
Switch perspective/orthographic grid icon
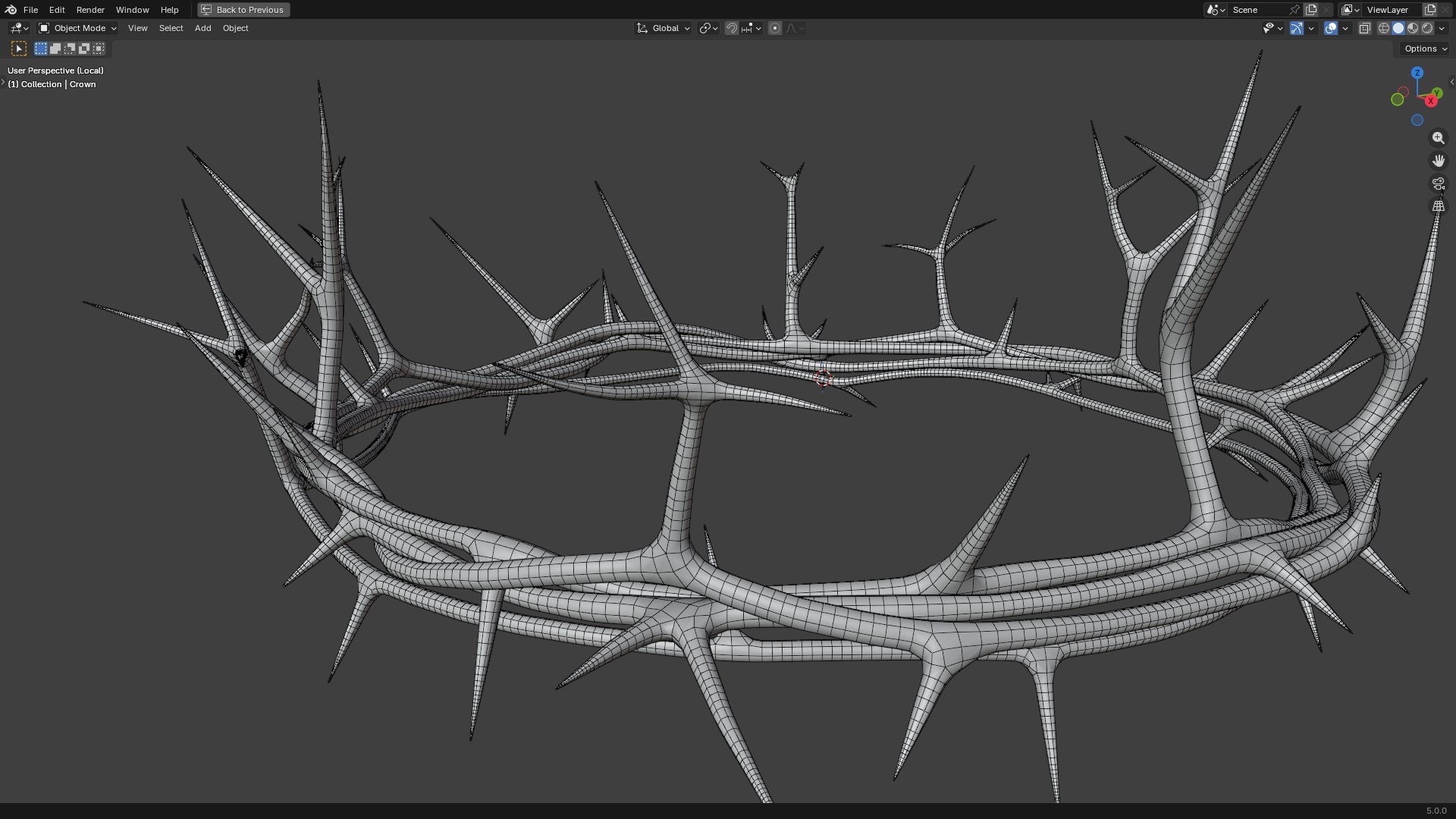pos(1439,206)
